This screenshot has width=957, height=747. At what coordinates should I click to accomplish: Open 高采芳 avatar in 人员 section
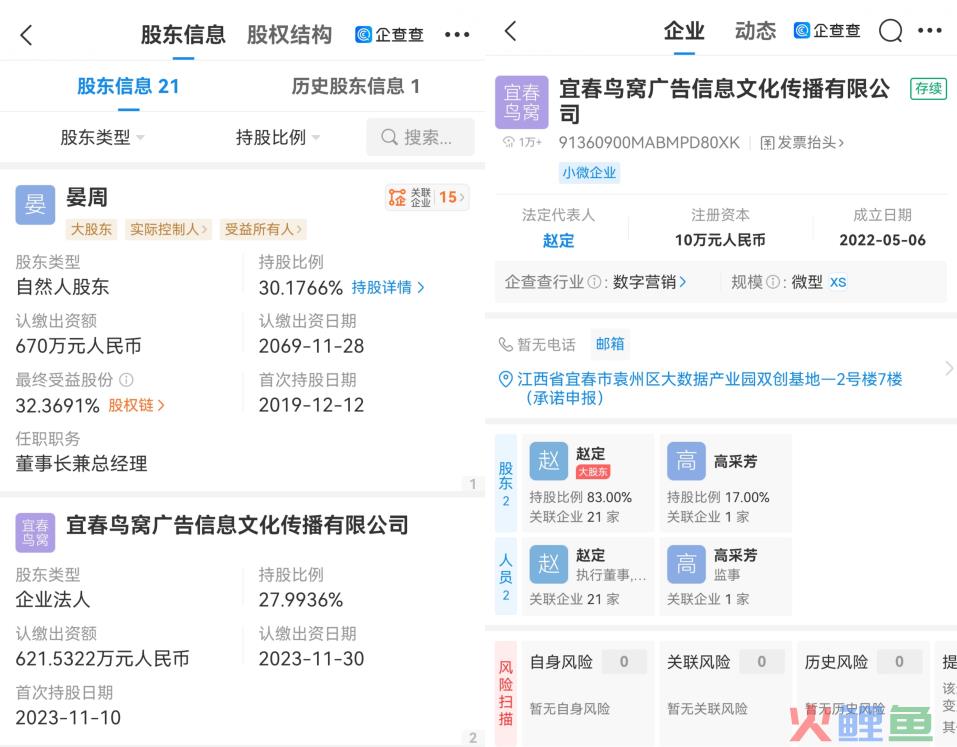coord(686,563)
